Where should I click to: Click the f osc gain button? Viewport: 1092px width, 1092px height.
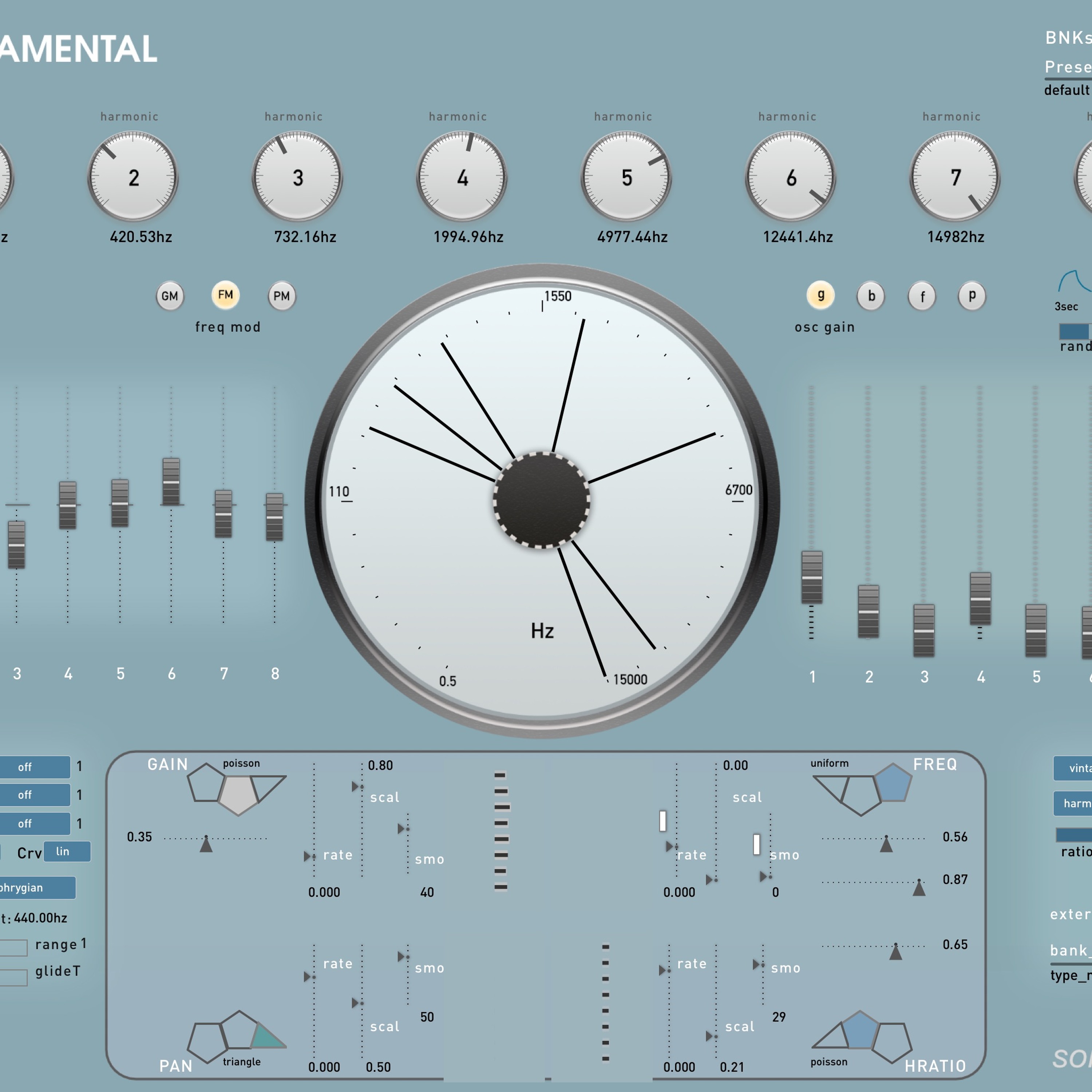point(922,296)
